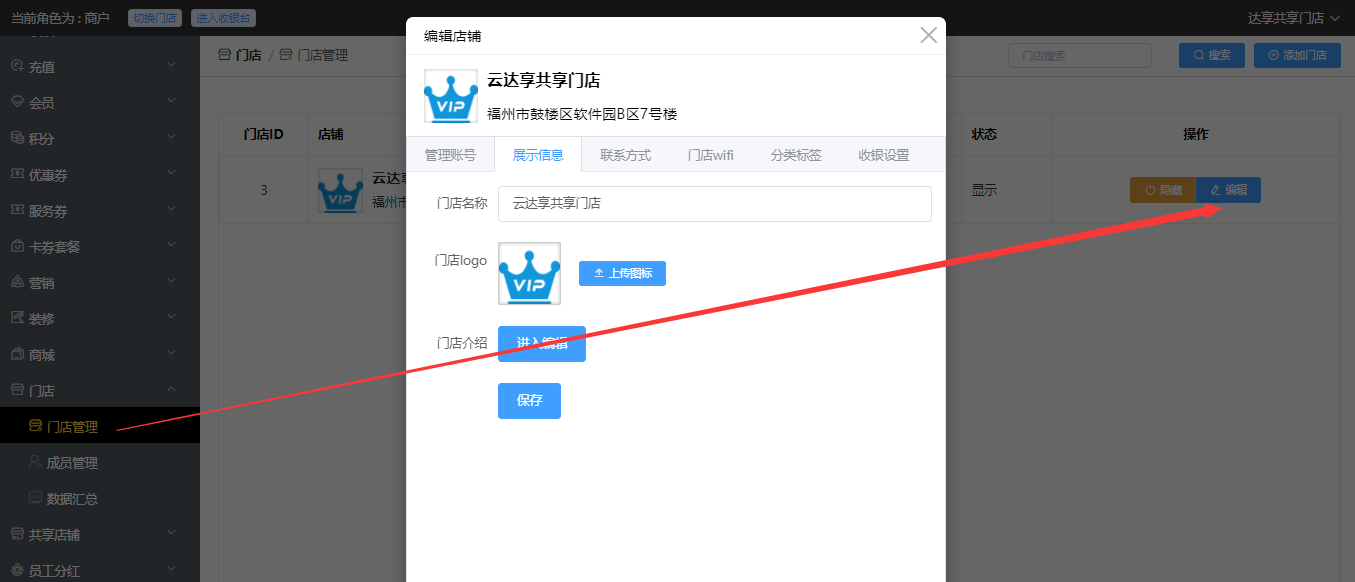Click the 卡券套餐 sidebar icon
The height and width of the screenshot is (582, 1355).
tap(16, 246)
